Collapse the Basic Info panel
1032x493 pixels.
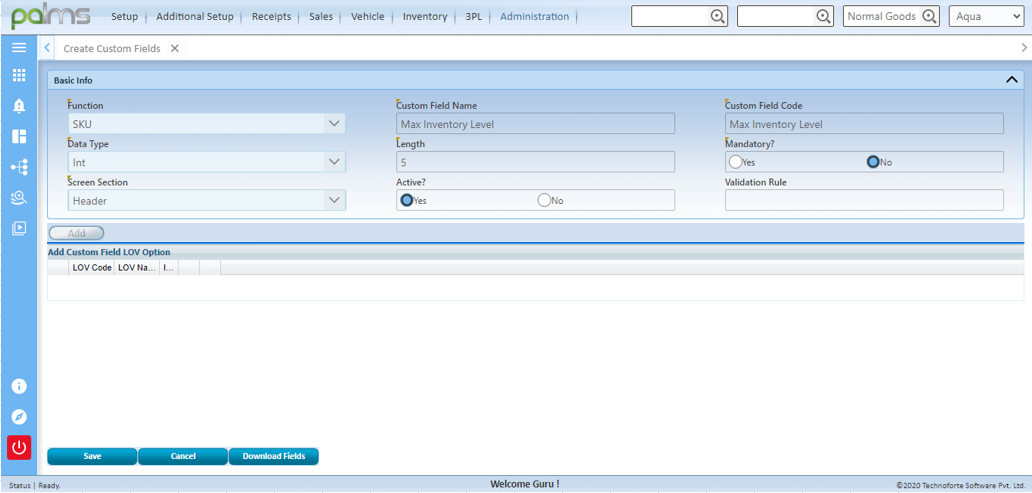[x=1011, y=80]
